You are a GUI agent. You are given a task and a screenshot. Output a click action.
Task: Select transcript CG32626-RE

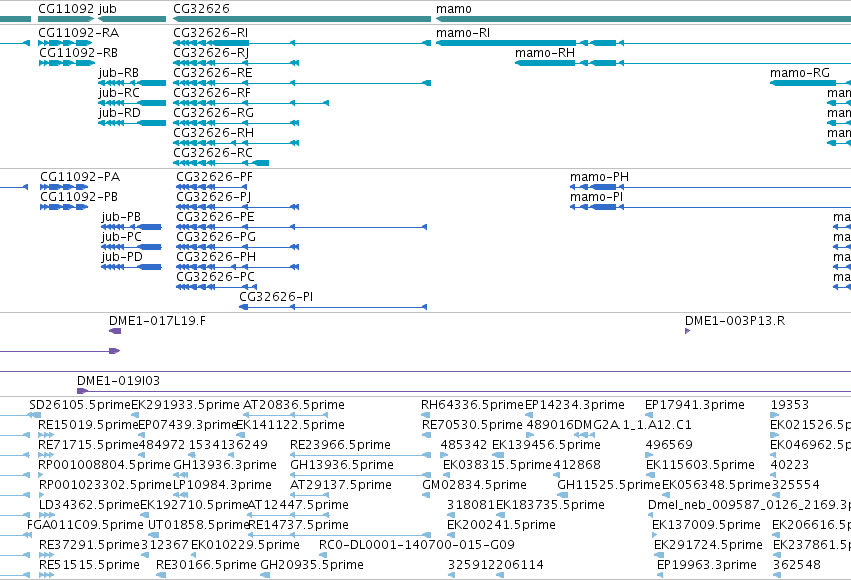point(213,73)
